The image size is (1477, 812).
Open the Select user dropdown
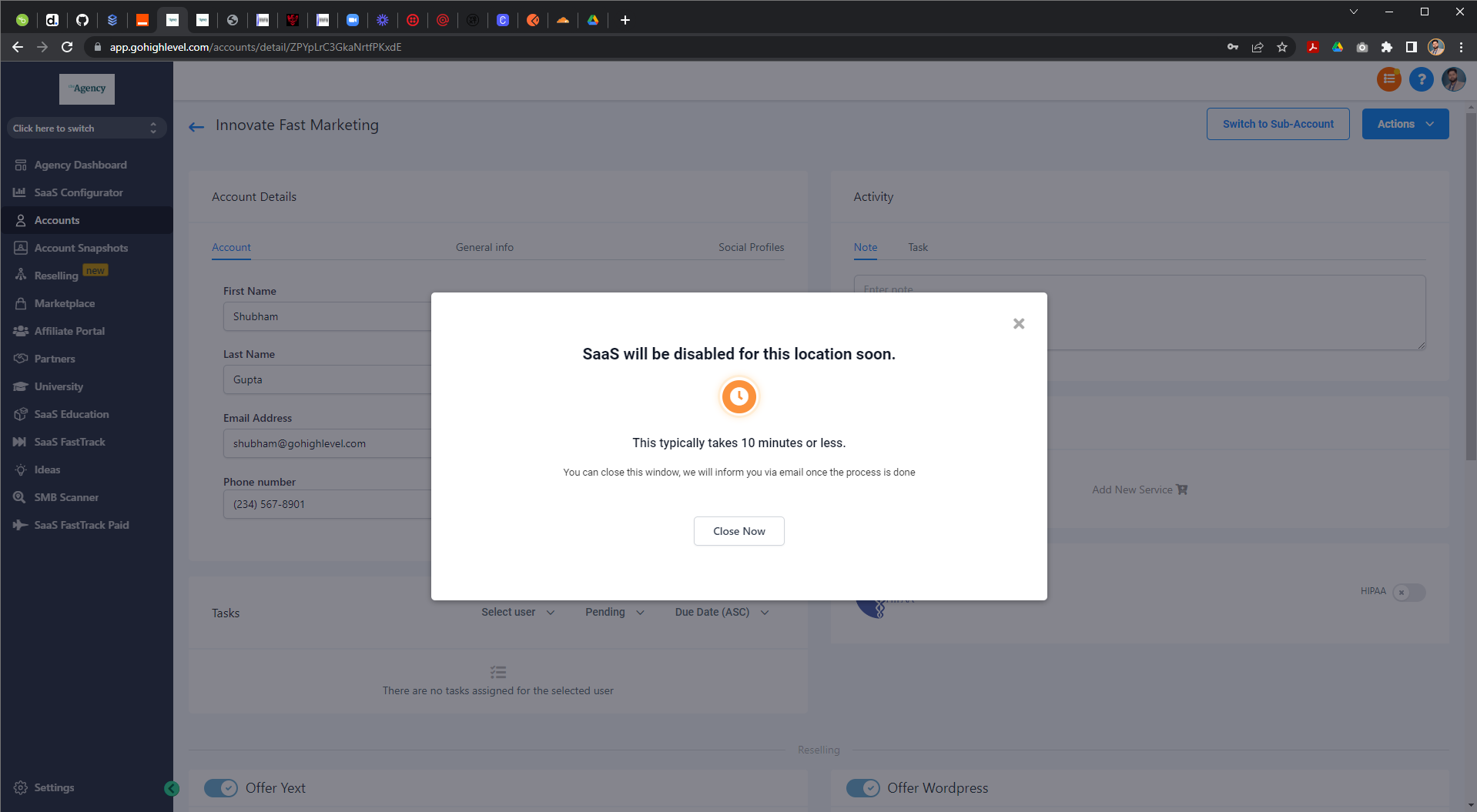(517, 612)
